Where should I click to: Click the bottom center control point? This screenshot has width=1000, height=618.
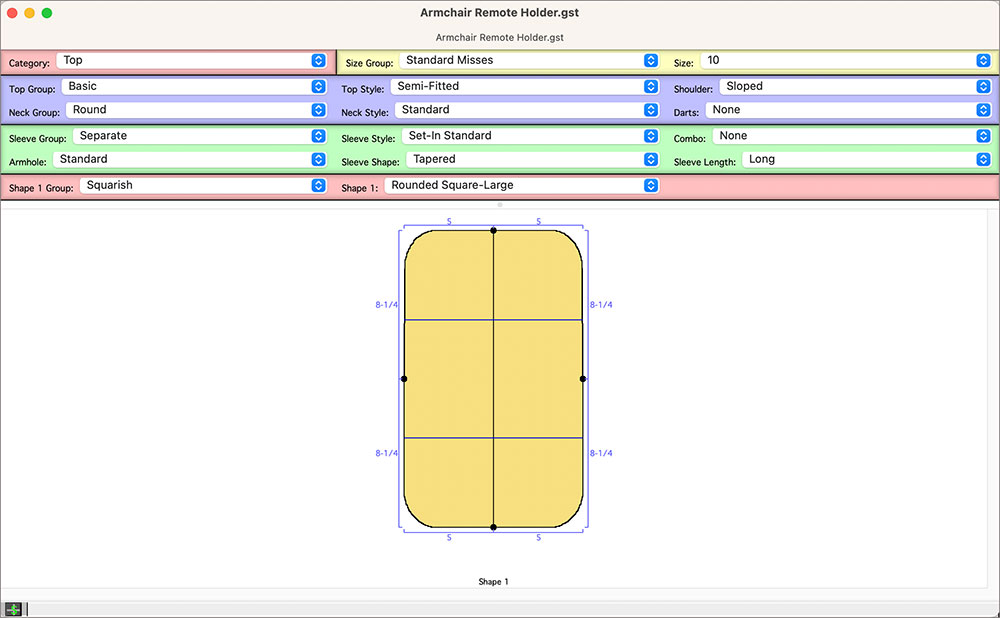pos(493,526)
